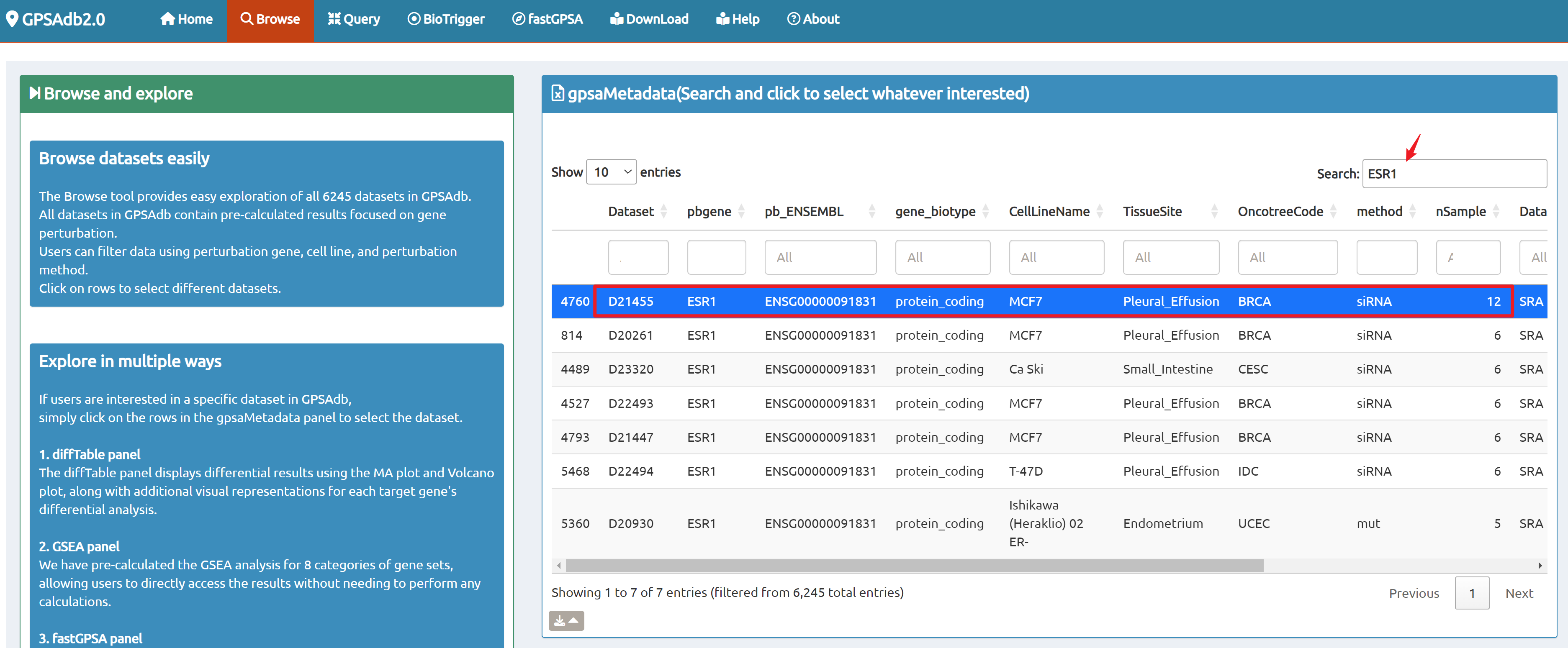Viewport: 1568px width, 648px height.
Task: Click the mut method cell
Action: pyautogui.click(x=1368, y=523)
